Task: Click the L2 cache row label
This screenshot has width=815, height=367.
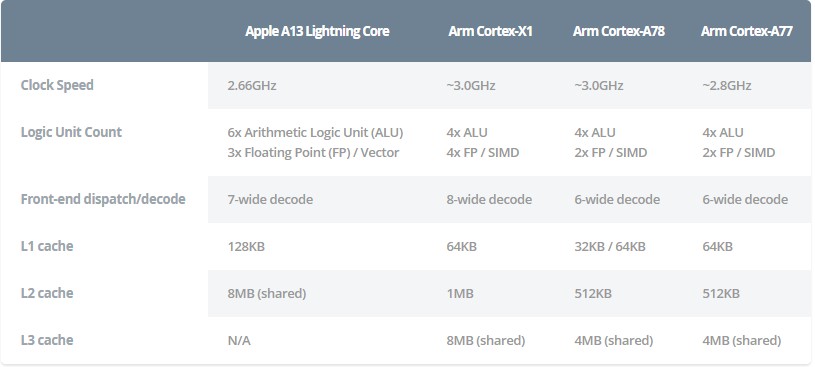Action: pos(47,293)
